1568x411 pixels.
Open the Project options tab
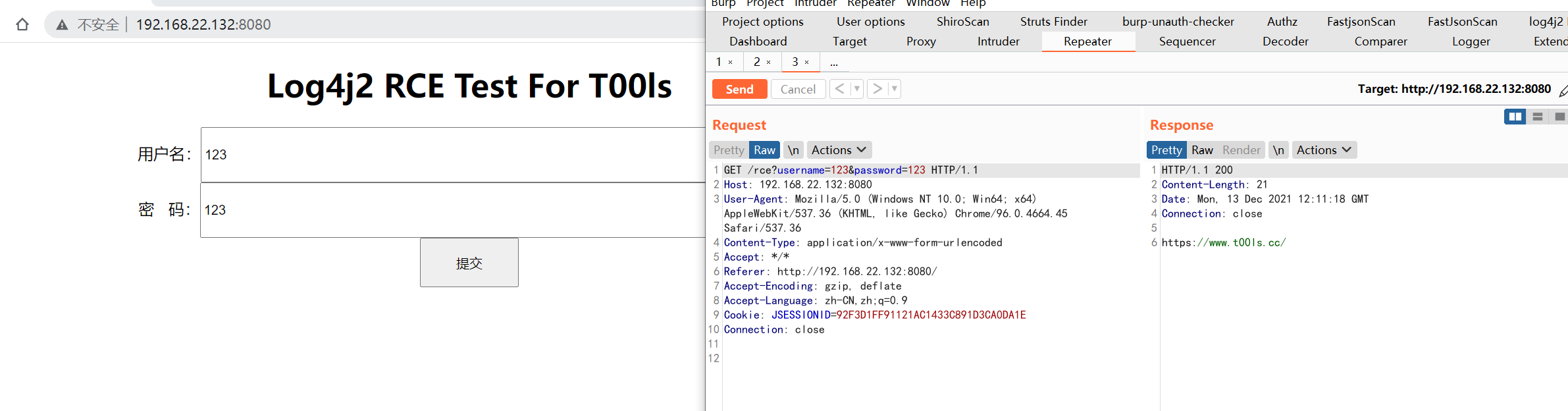763,22
